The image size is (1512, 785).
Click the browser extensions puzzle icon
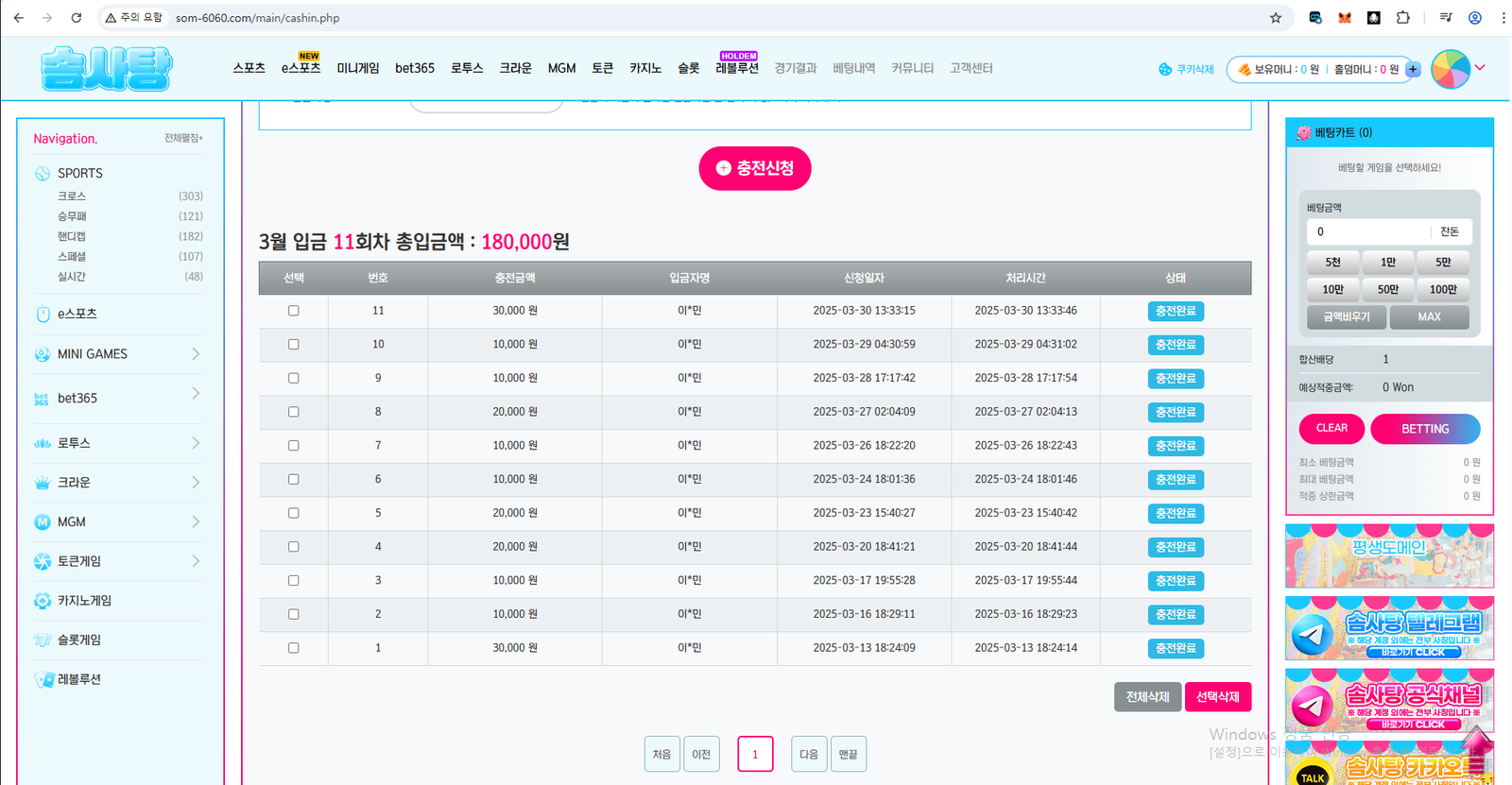1403,18
